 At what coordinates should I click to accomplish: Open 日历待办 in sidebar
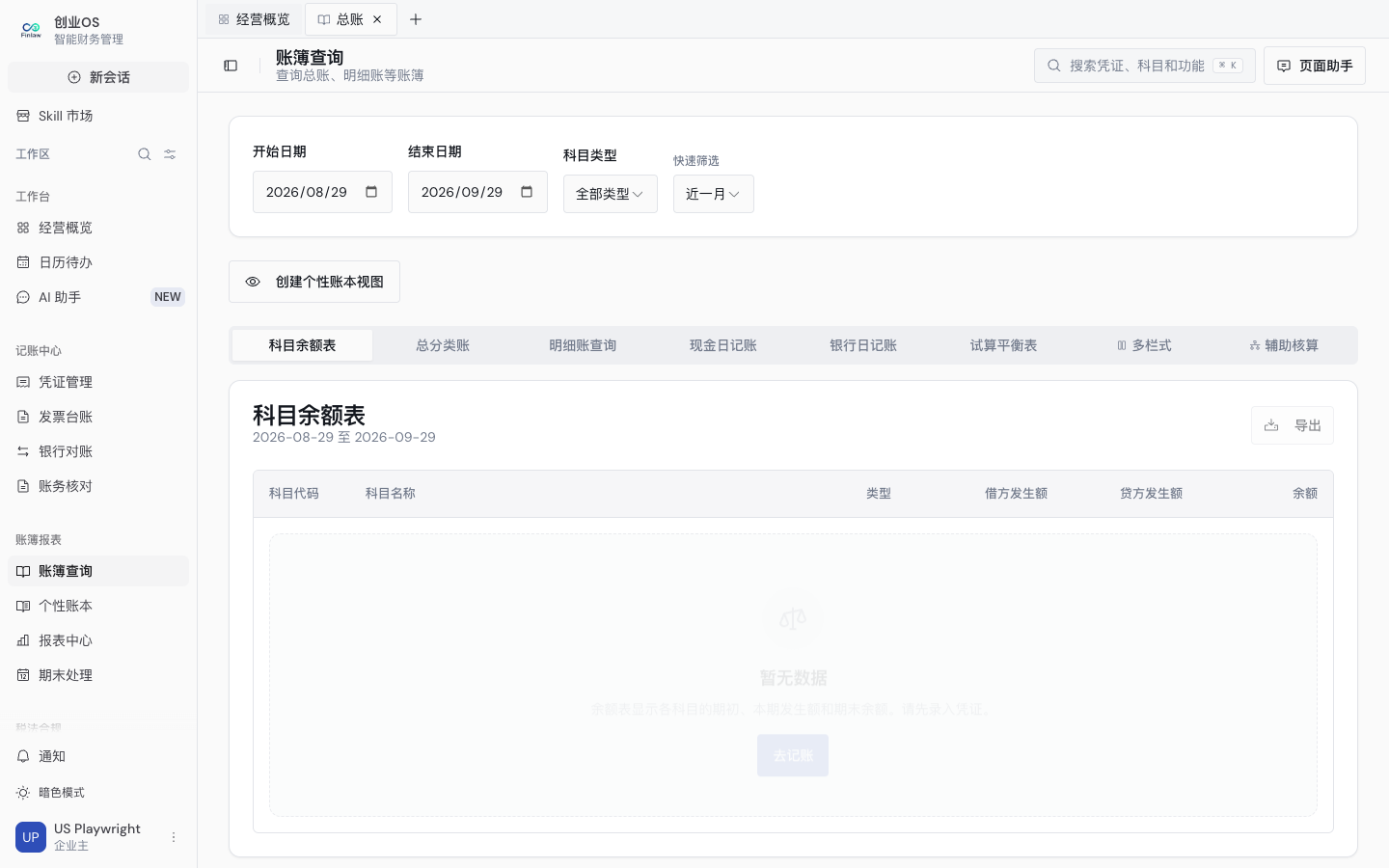click(98, 262)
